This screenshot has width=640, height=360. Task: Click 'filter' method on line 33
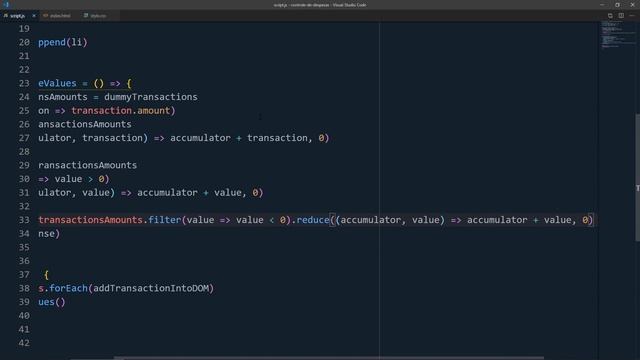click(x=164, y=220)
